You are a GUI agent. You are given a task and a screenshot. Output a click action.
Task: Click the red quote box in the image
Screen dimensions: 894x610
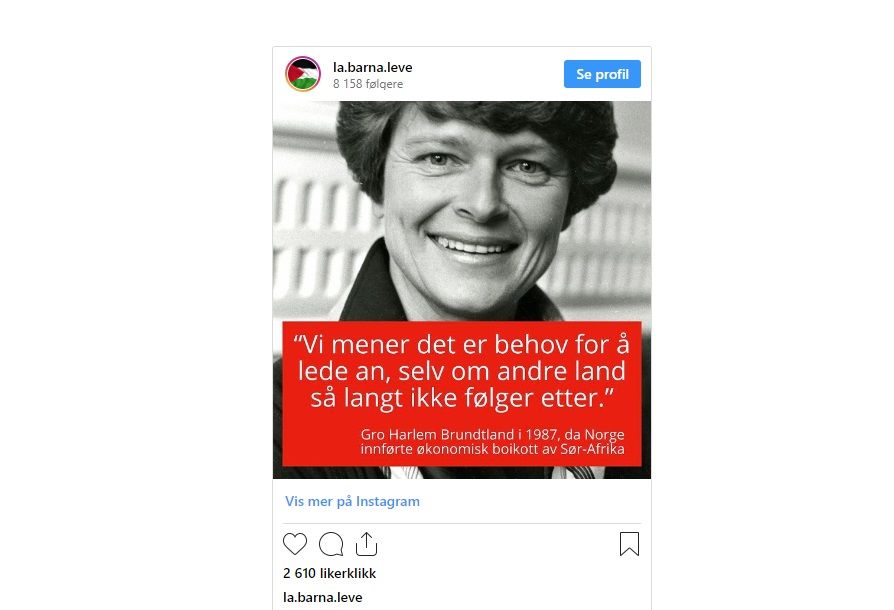(462, 393)
